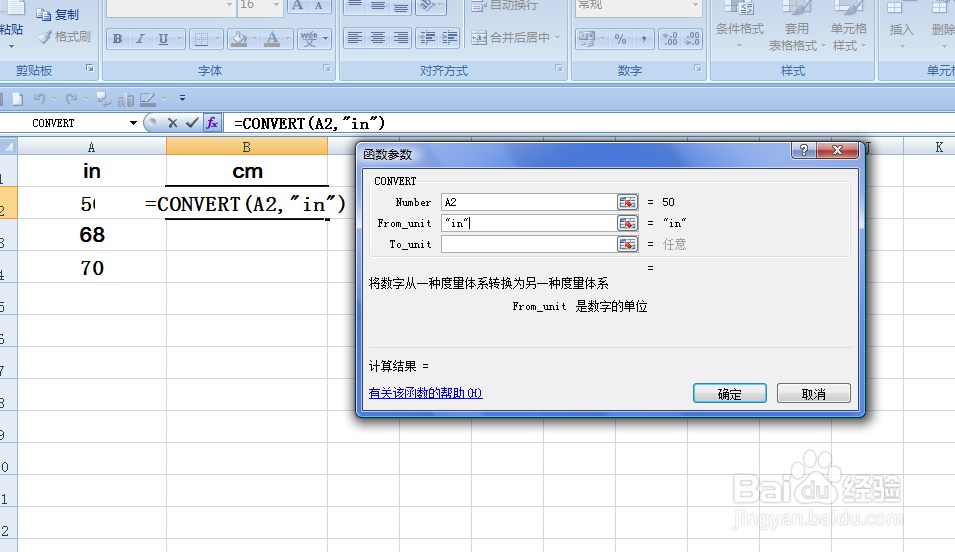Image resolution: width=955 pixels, height=552 pixels.
Task: Toggle Underline formatting button
Action: [x=163, y=39]
